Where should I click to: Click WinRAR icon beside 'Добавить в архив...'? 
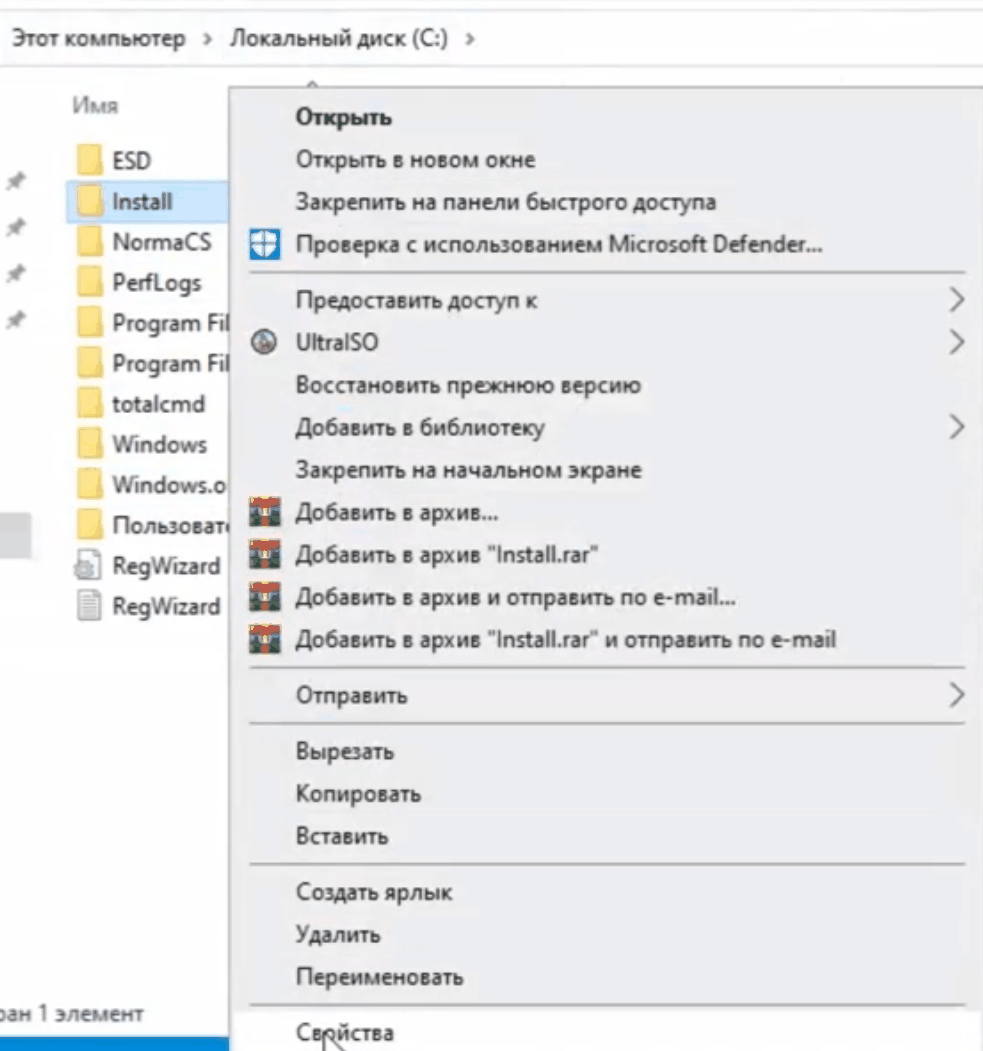pos(264,514)
